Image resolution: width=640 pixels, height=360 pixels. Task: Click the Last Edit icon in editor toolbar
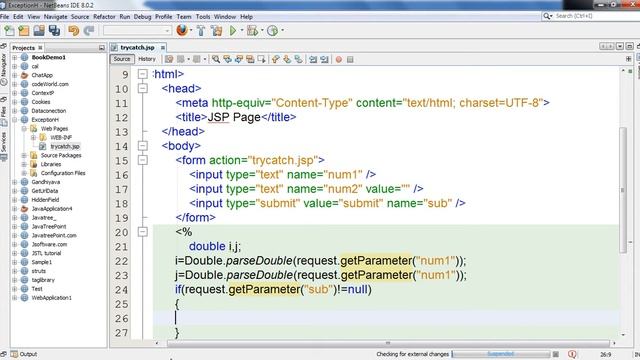pyautogui.click(x=169, y=60)
